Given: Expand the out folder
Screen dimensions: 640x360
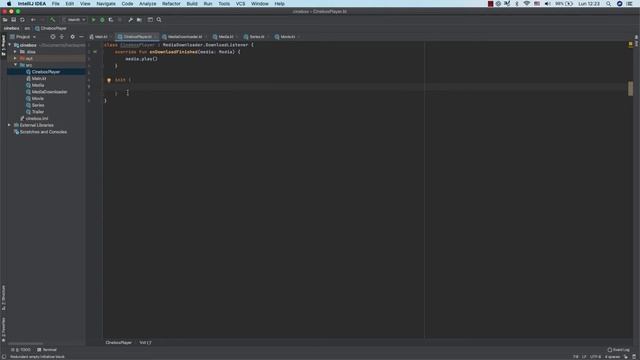Looking at the screenshot, I should pyautogui.click(x=16, y=58).
